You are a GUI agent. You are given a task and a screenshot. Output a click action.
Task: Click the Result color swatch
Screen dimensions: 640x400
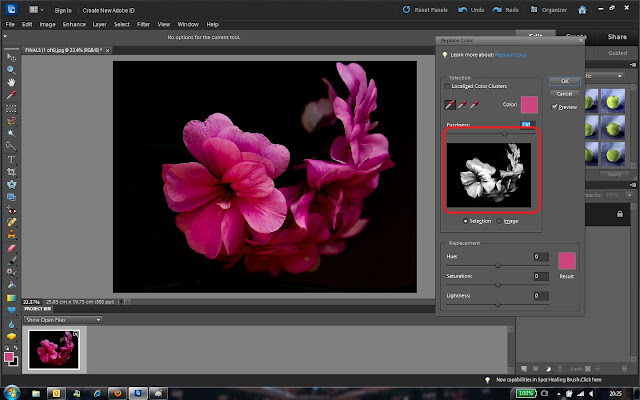[568, 260]
